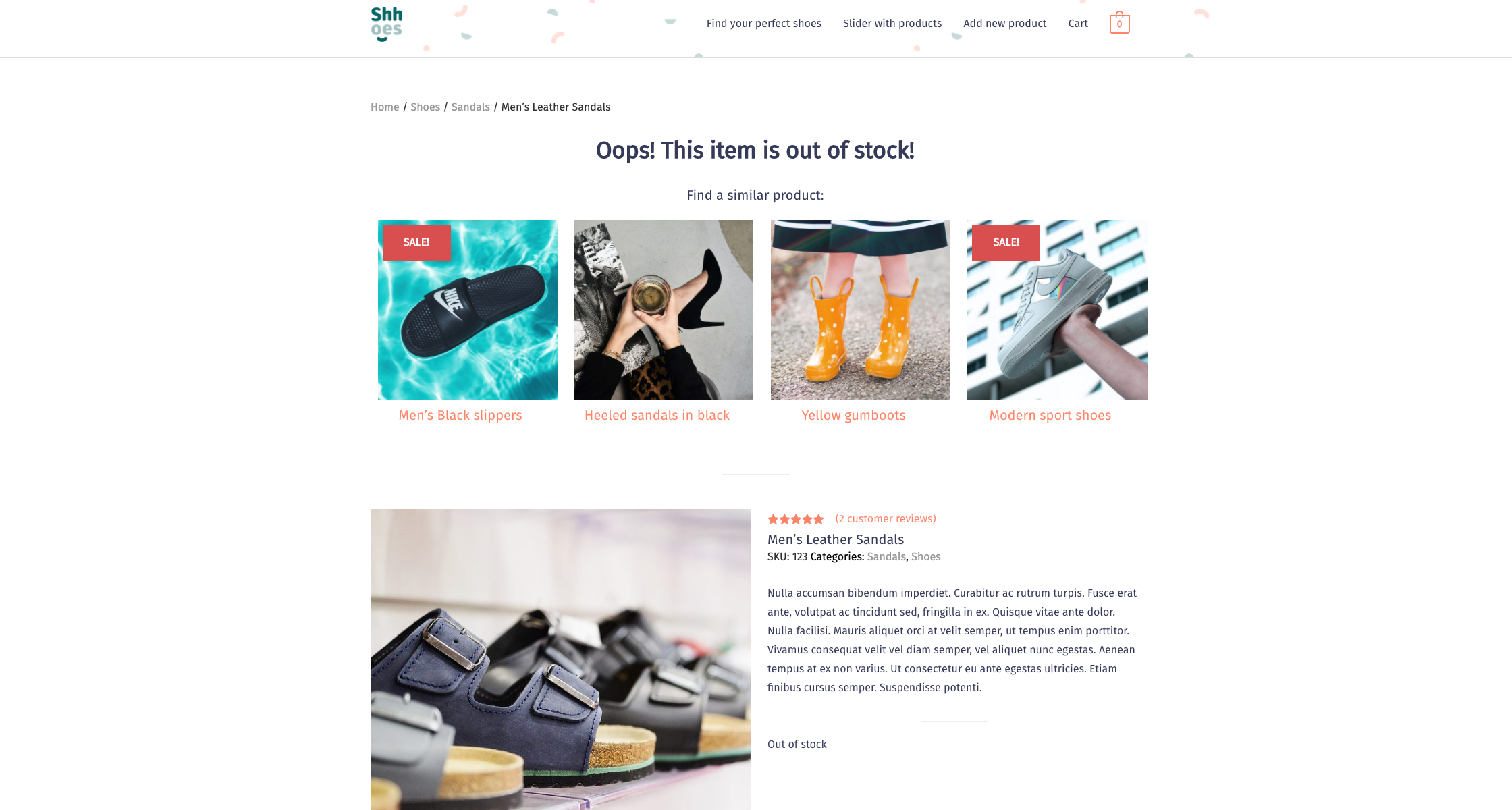1512x810 pixels.
Task: Click SALE! badge on Modern sport shoes
Action: pos(1006,242)
